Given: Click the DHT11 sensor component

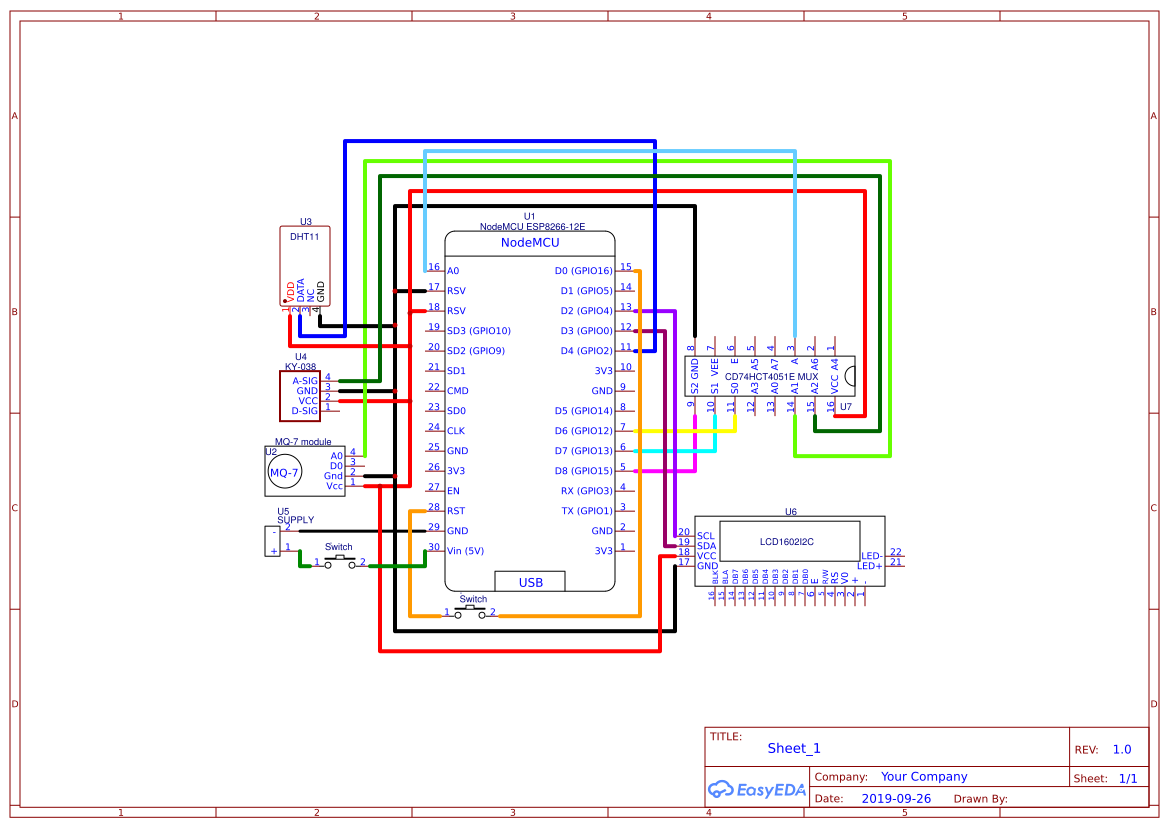Looking at the screenshot, I should point(304,266).
